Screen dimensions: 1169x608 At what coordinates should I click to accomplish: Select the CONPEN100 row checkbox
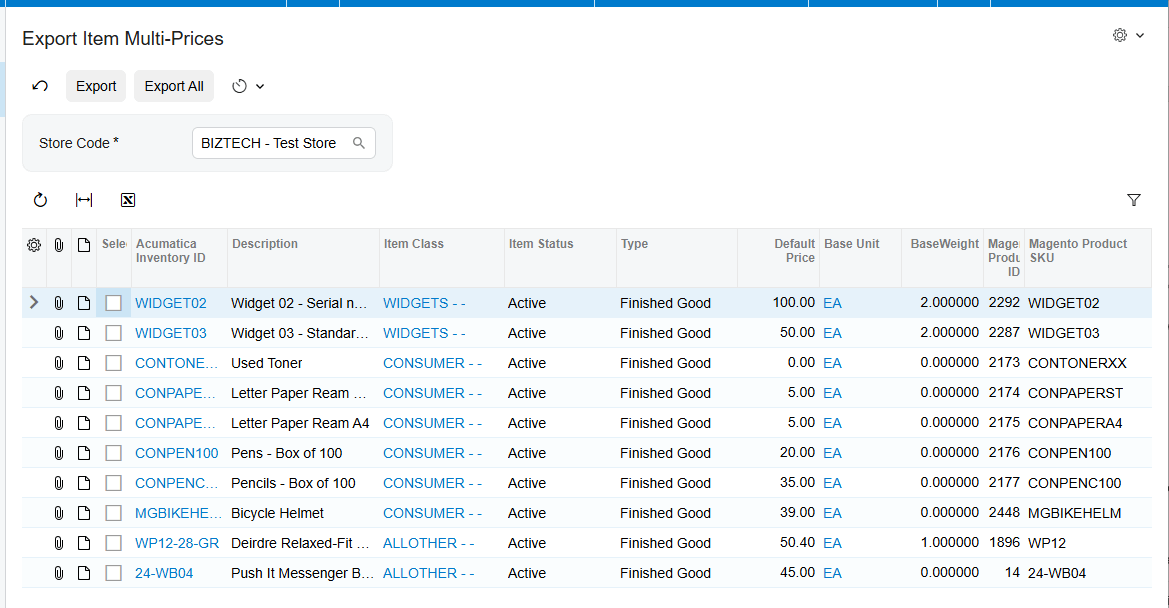pyautogui.click(x=113, y=453)
